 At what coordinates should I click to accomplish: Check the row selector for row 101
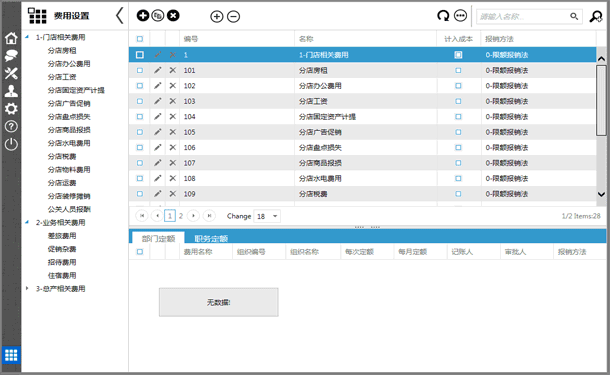coord(140,70)
